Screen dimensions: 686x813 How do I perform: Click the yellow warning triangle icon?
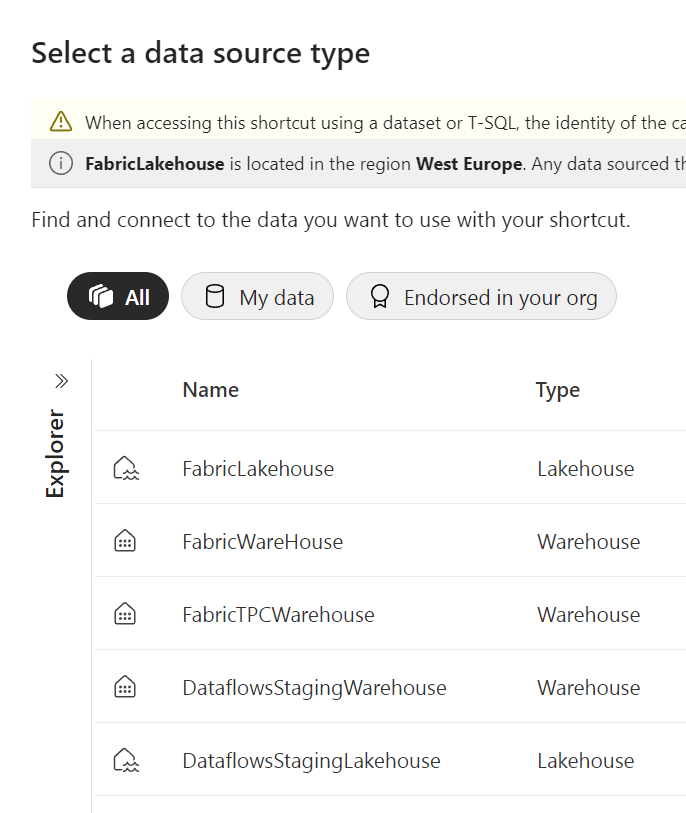coord(61,122)
